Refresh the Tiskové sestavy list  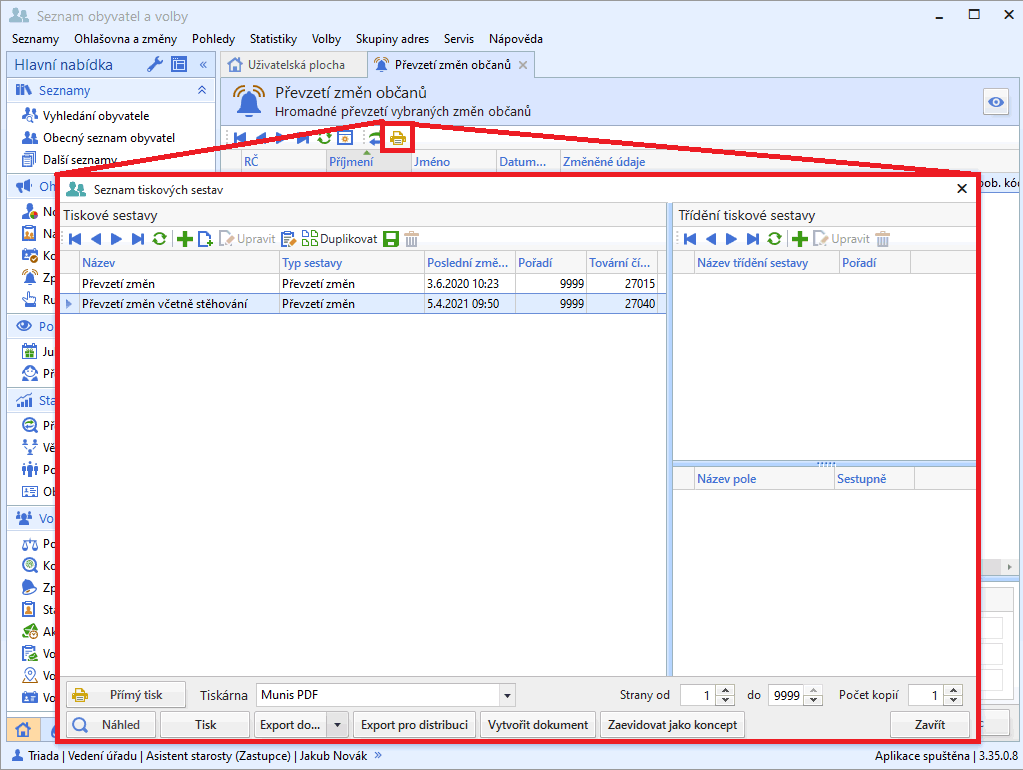tap(159, 239)
